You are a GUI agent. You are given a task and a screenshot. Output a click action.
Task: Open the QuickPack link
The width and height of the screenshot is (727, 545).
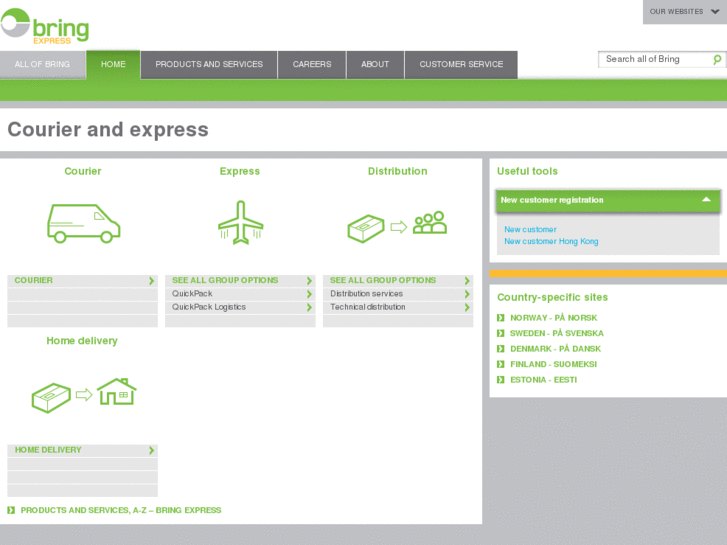[192, 294]
